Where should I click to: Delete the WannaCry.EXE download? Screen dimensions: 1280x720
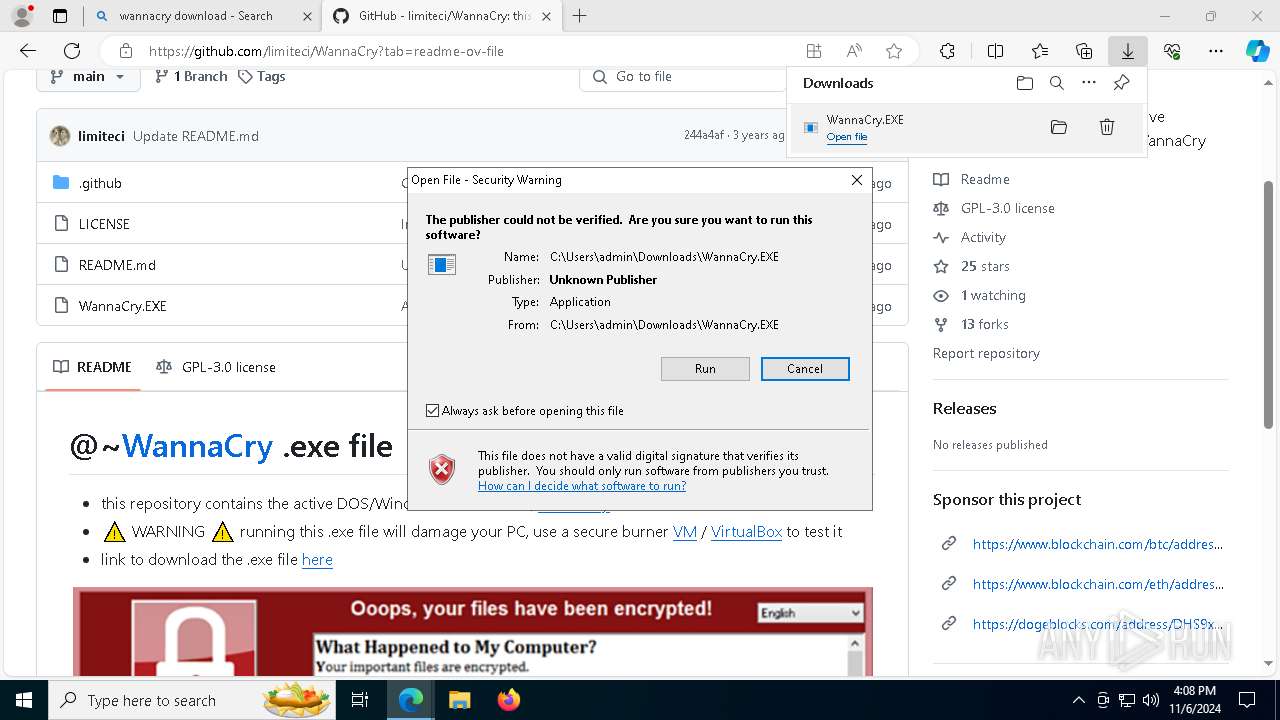1107,127
